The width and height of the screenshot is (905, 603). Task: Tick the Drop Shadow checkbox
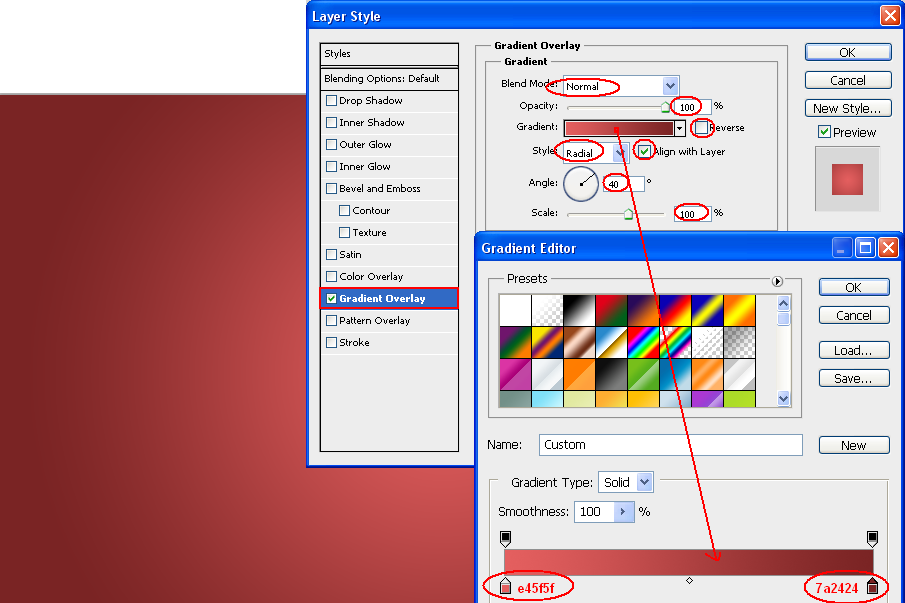pos(331,100)
